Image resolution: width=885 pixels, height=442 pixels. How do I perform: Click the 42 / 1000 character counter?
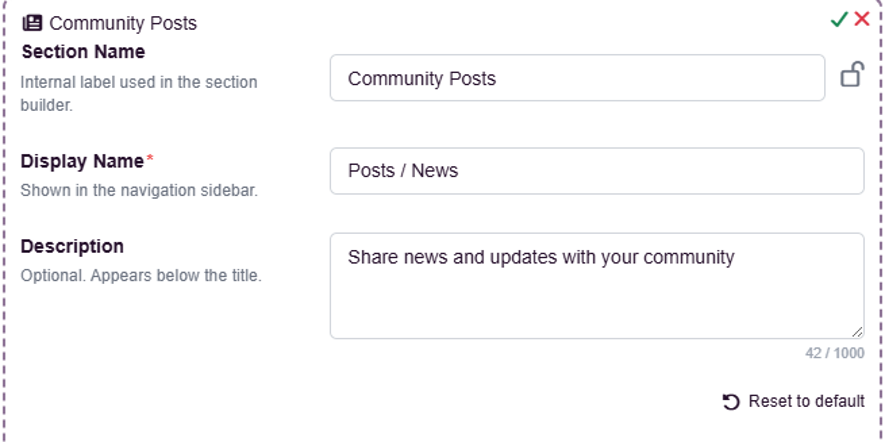pyautogui.click(x=835, y=353)
